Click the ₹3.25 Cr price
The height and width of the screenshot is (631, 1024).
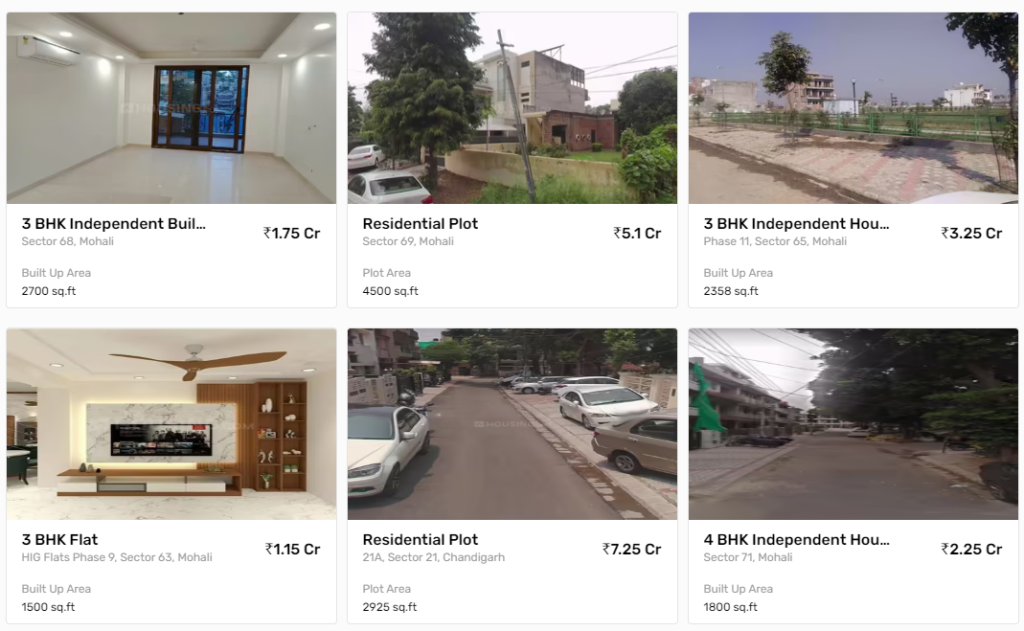(971, 233)
